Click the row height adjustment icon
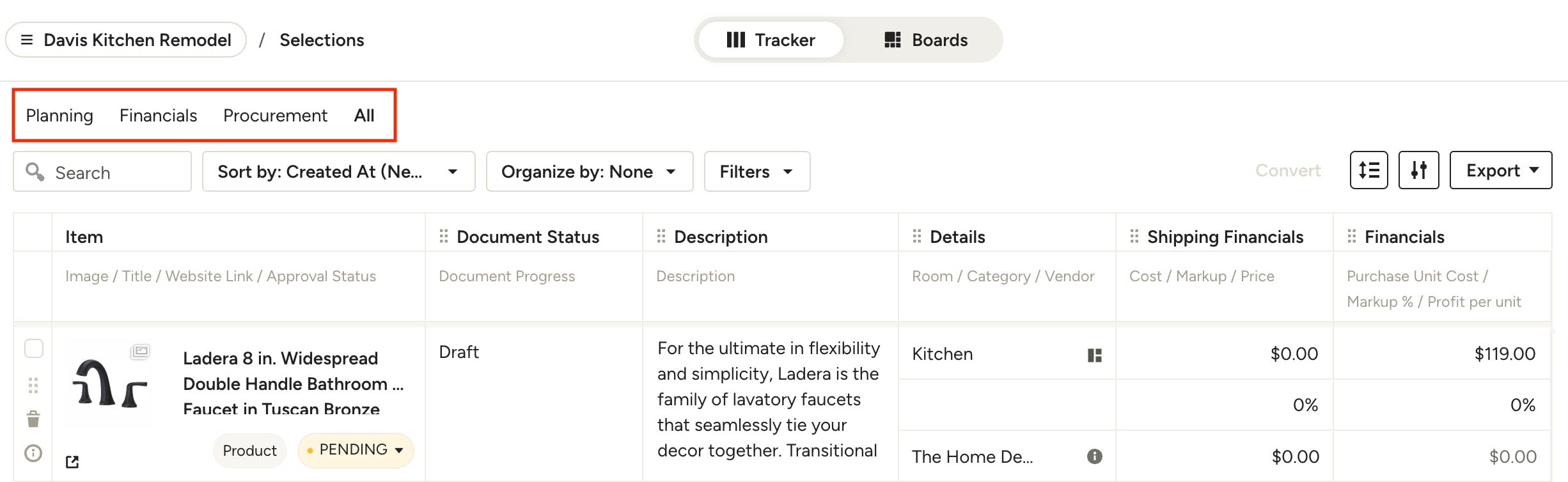The image size is (1568, 482). [x=1368, y=170]
